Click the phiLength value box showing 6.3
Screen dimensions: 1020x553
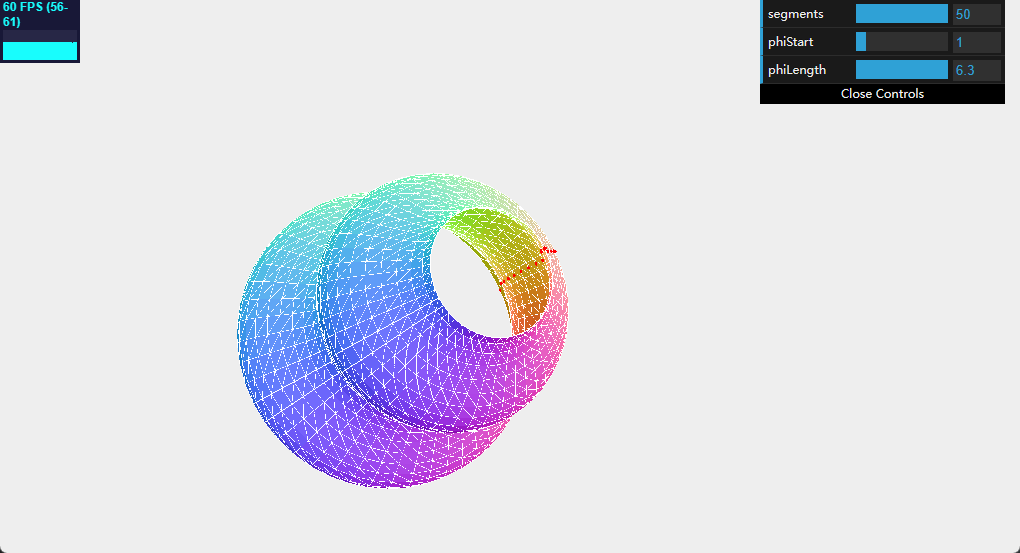click(x=976, y=70)
